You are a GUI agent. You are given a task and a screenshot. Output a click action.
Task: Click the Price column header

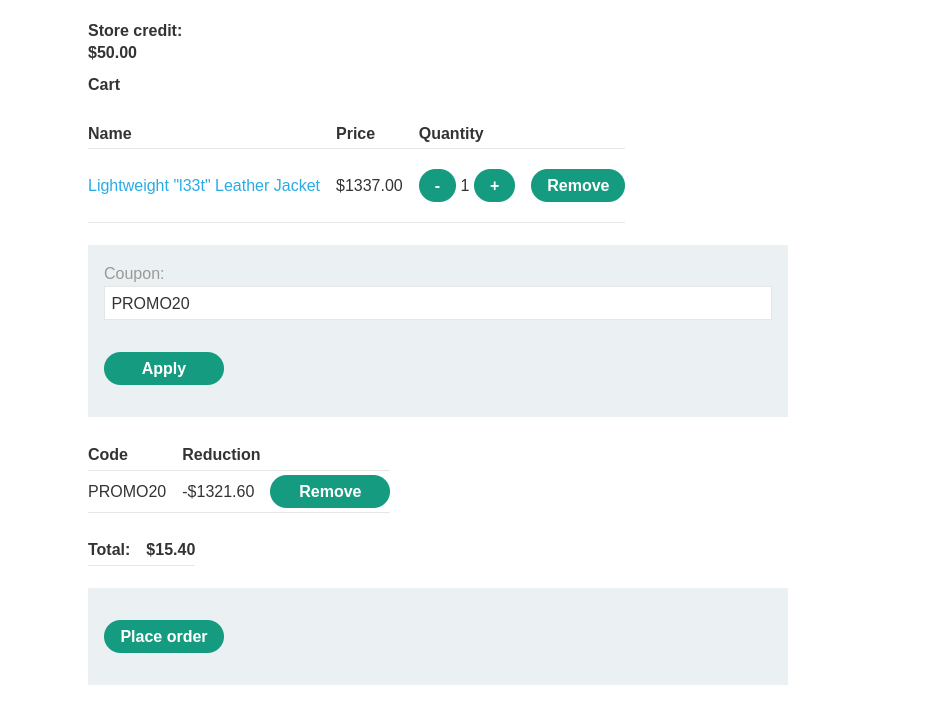[x=355, y=134]
